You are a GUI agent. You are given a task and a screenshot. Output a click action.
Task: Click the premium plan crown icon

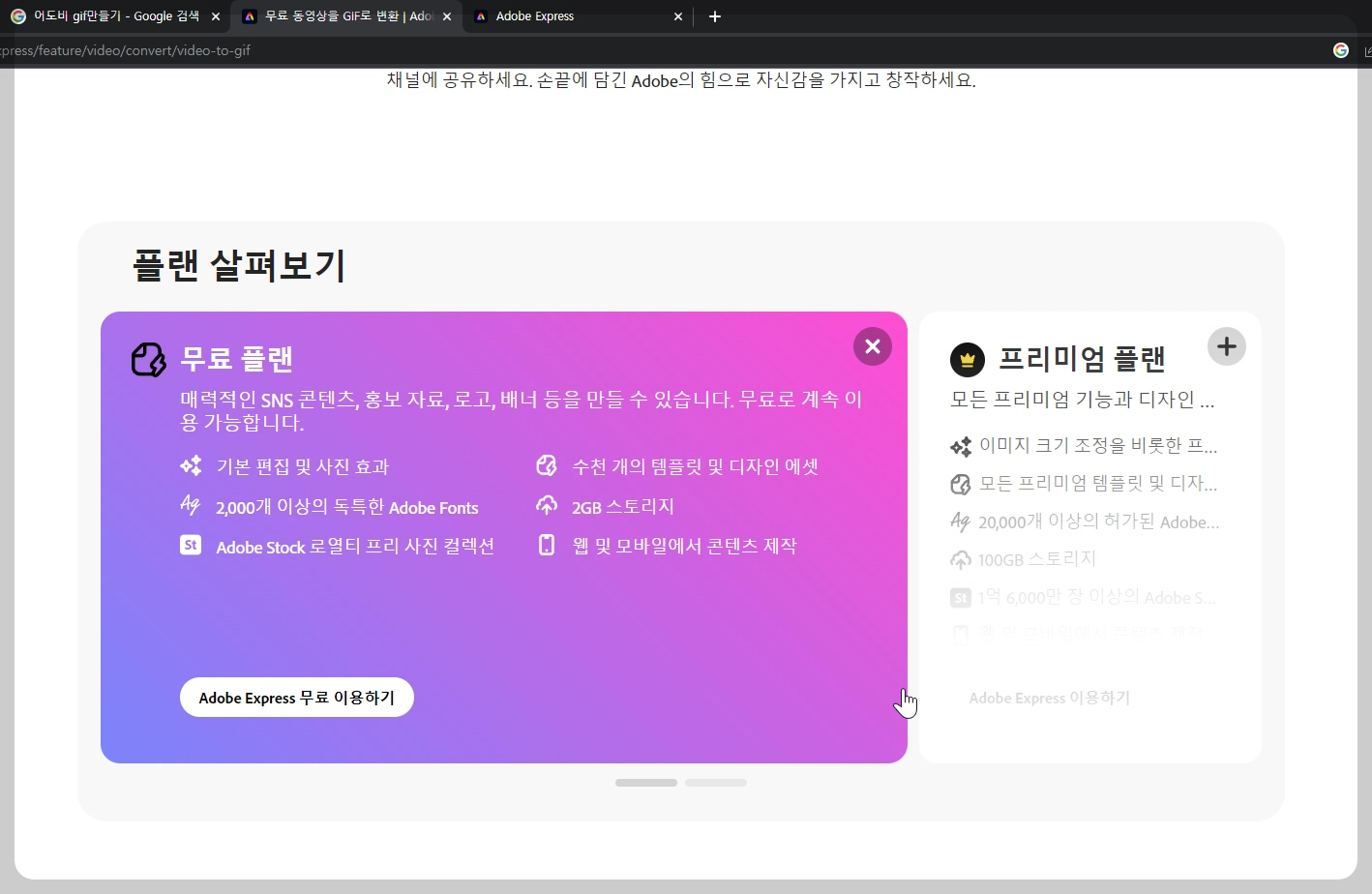coord(968,360)
